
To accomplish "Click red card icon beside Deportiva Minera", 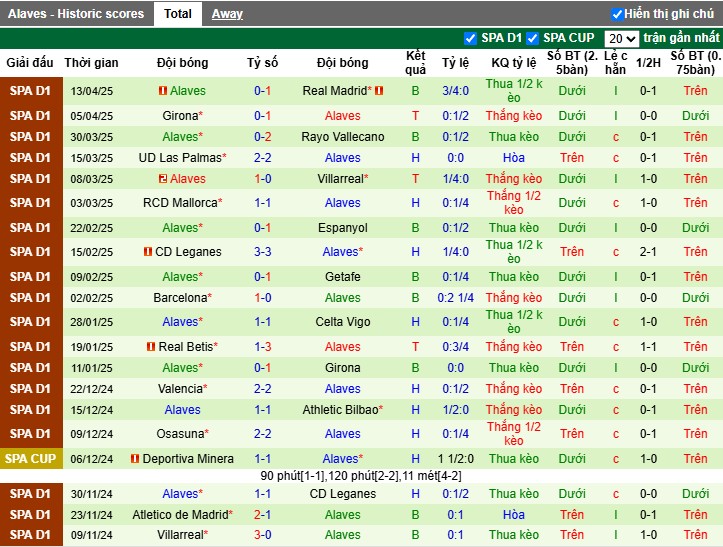I will (135, 458).
